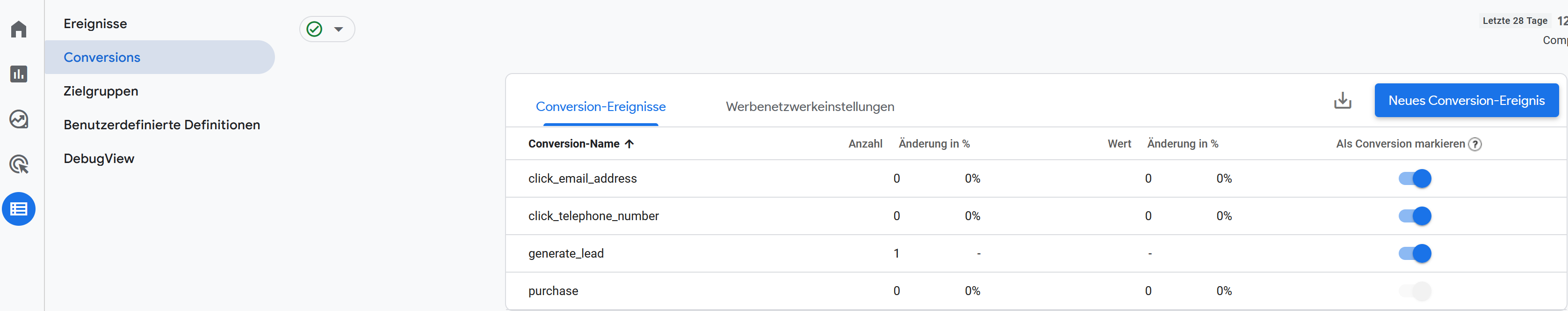The width and height of the screenshot is (1568, 311).
Task: Select the click_email_address row name
Action: point(583,178)
